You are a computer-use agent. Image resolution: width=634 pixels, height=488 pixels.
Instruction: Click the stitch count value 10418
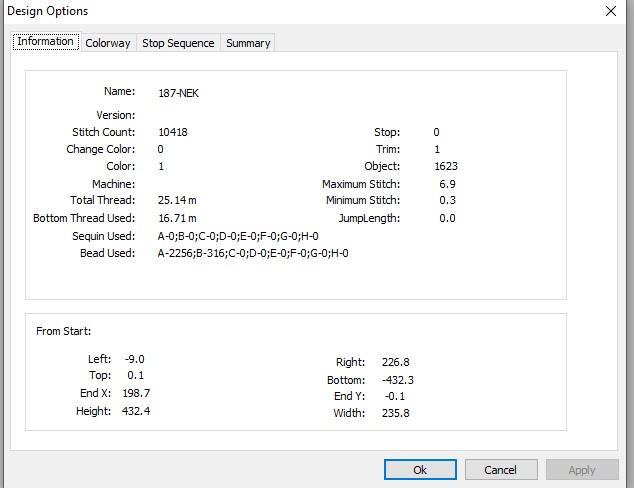click(x=173, y=132)
